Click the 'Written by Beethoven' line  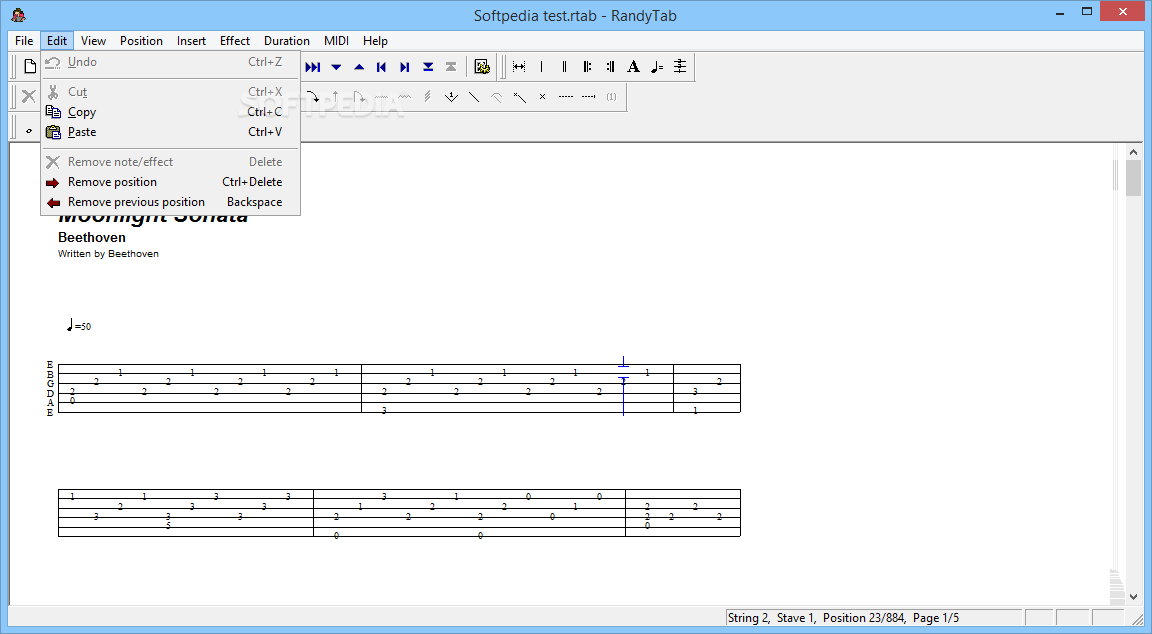point(108,253)
